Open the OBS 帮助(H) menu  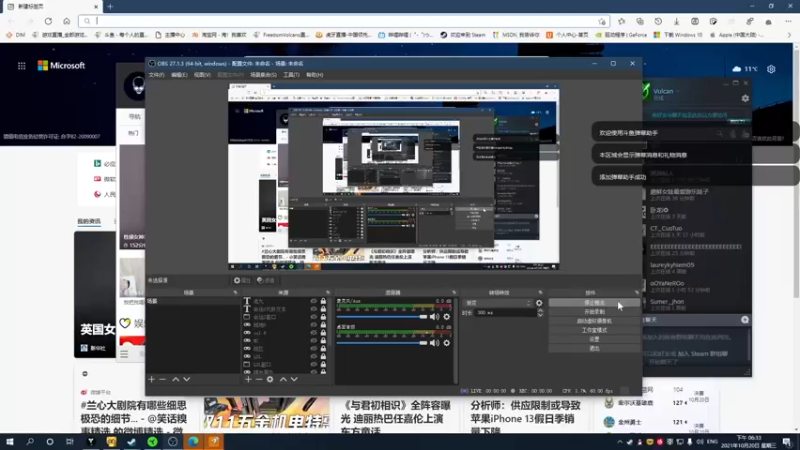(x=315, y=75)
